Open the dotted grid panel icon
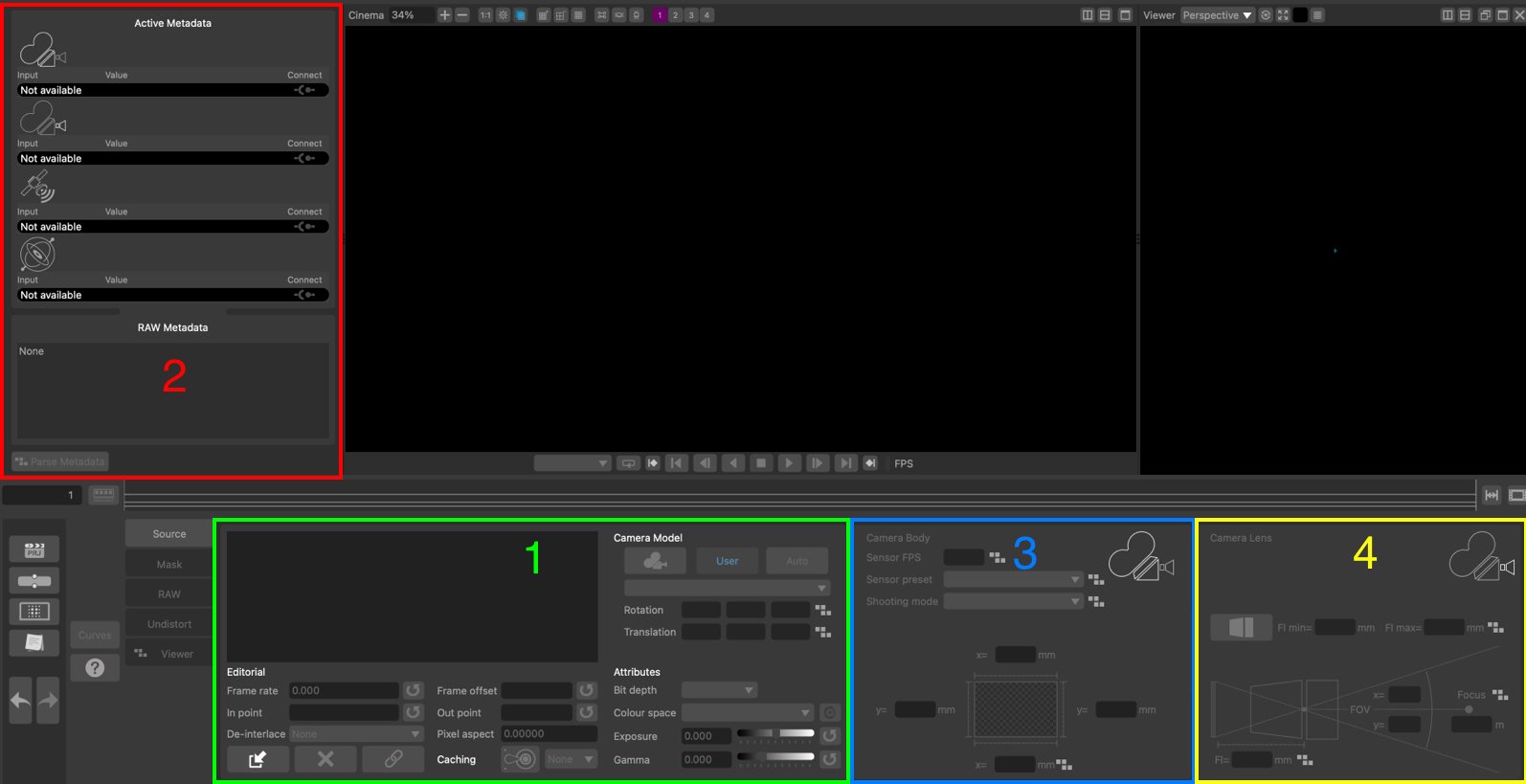The width and height of the screenshot is (1526, 784). pos(34,611)
